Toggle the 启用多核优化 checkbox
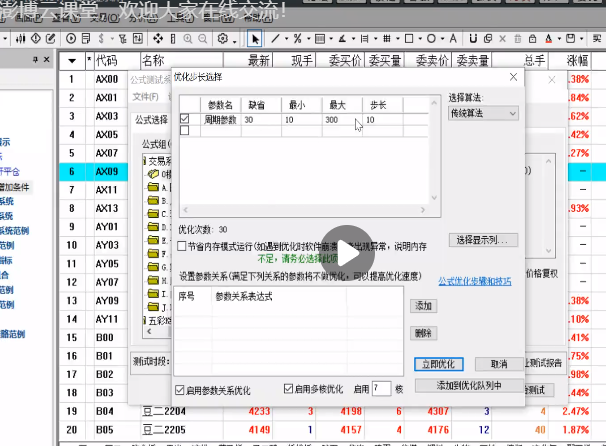This screenshot has width=606, height=446. pos(288,389)
